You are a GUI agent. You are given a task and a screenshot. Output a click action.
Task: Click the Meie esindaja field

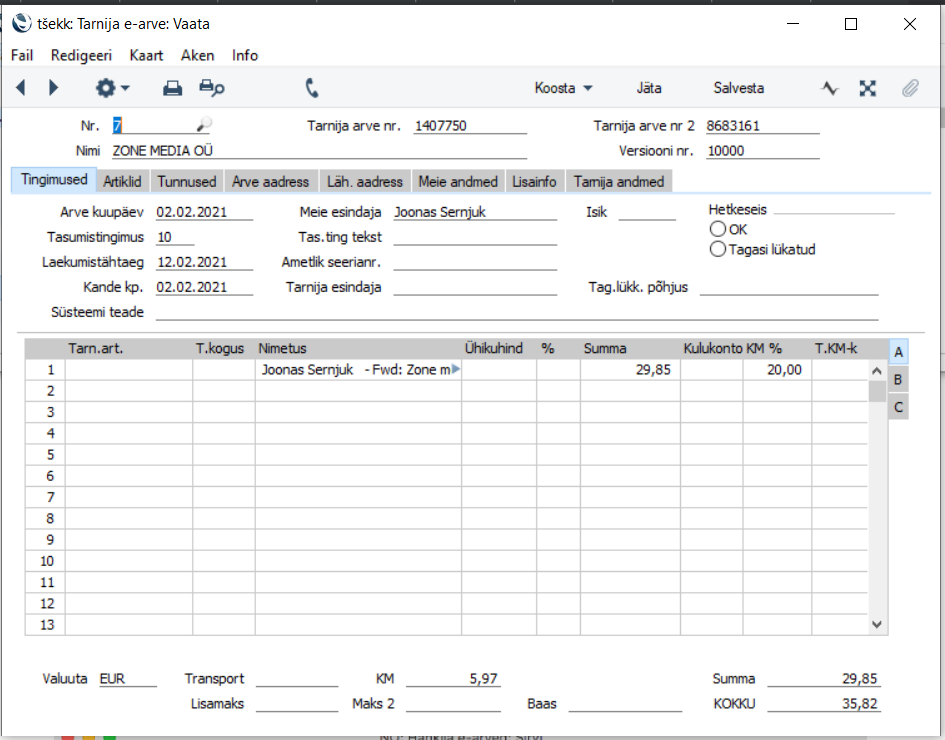tap(475, 212)
